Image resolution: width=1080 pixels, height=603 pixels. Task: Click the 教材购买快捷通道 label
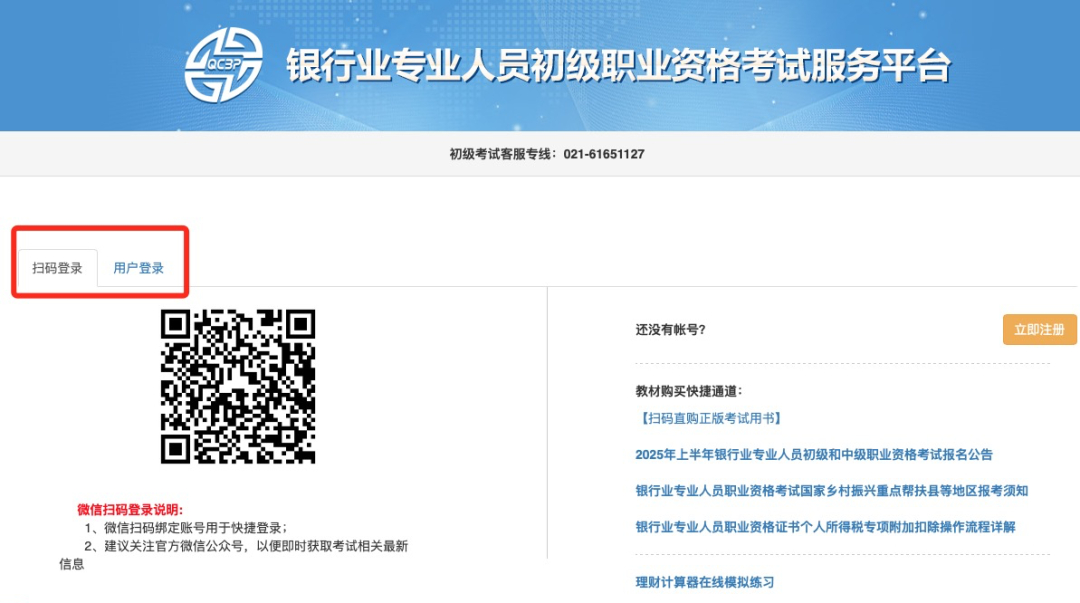pos(688,391)
